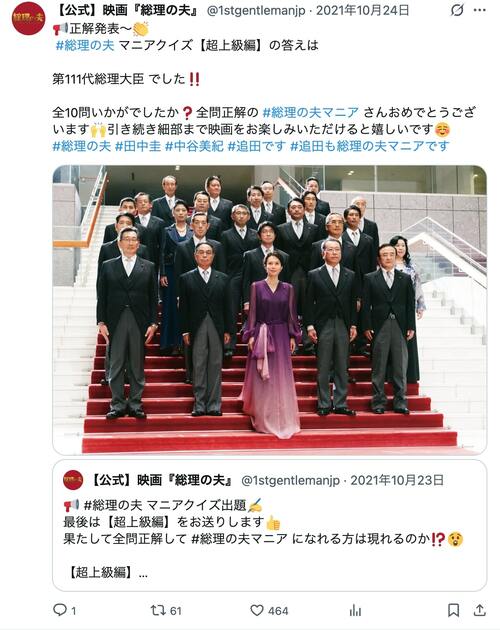The height and width of the screenshot is (630, 500).
Task: Open the quoted tweet from 2021年10月23日
Action: 270,526
